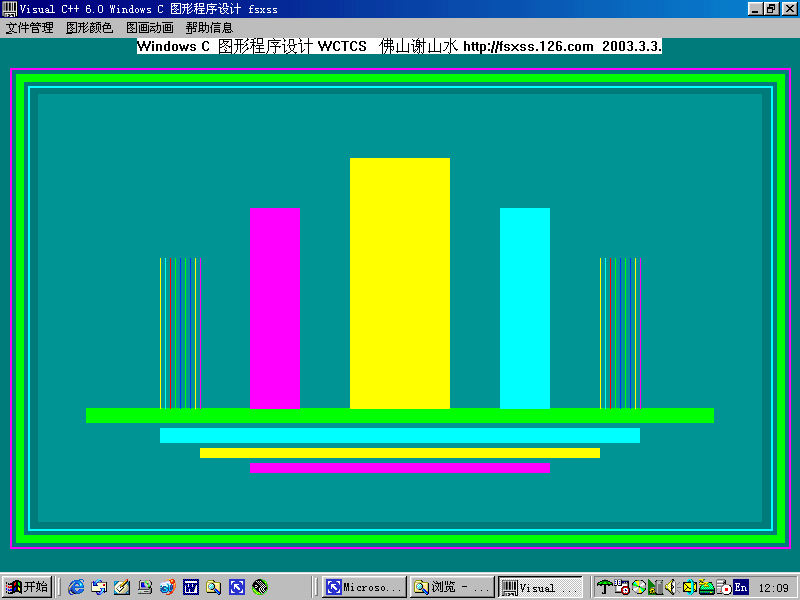Click the application icon in the title bar

coord(9,9)
